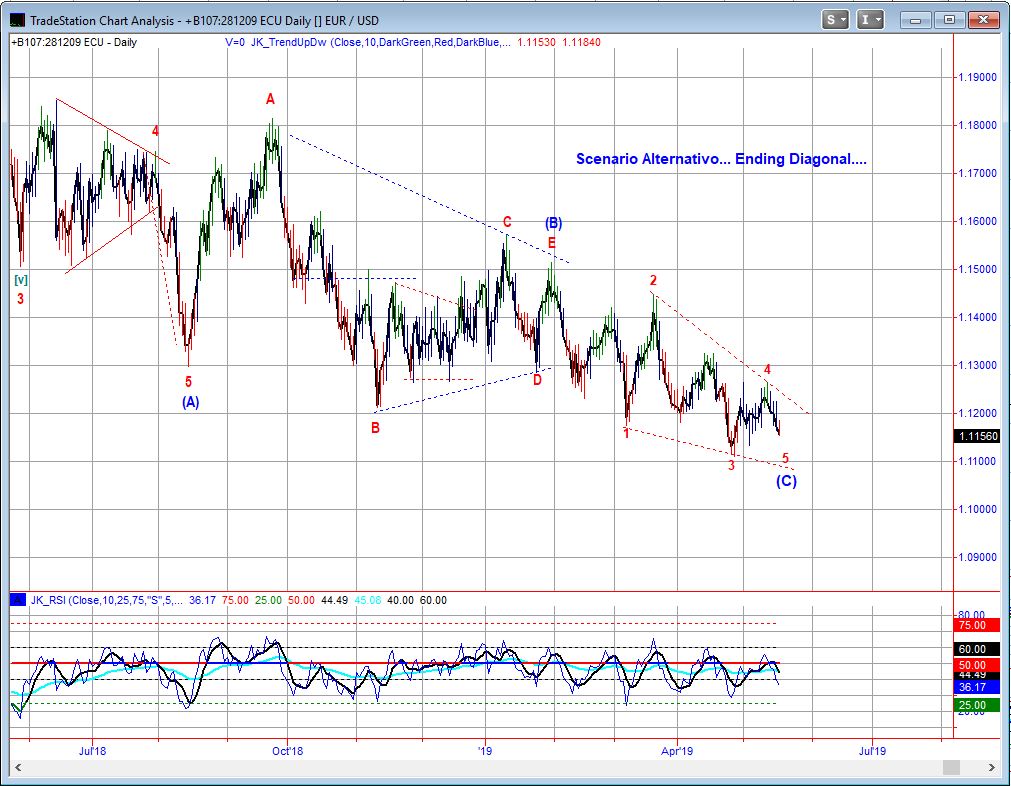Click the Apr'19 date axis label
Screen dimensions: 1011x786
click(x=677, y=751)
